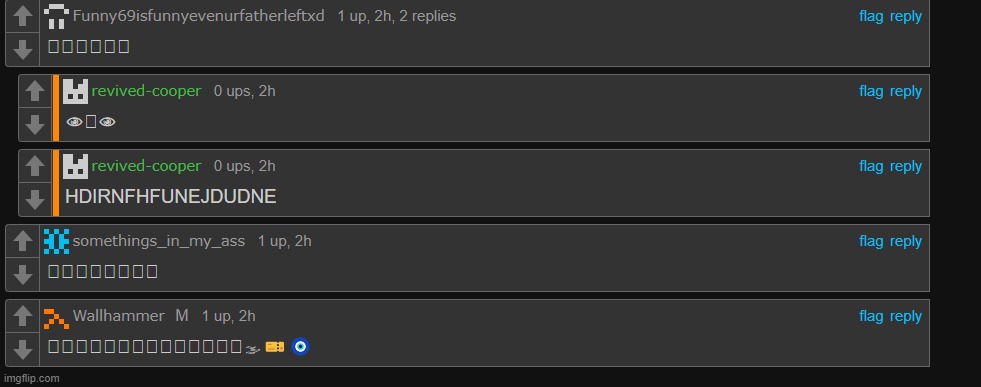Upvote Wallhammer's comment
This screenshot has width=981, height=387.
click(x=23, y=316)
